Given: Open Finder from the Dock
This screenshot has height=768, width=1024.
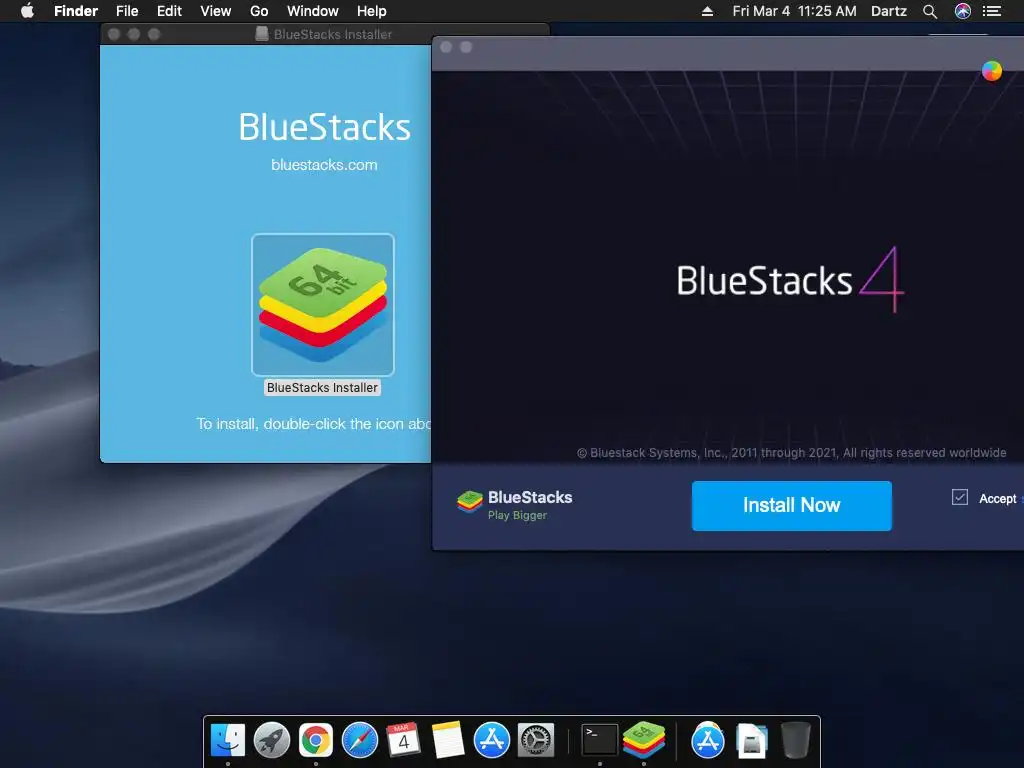Looking at the screenshot, I should click(228, 741).
